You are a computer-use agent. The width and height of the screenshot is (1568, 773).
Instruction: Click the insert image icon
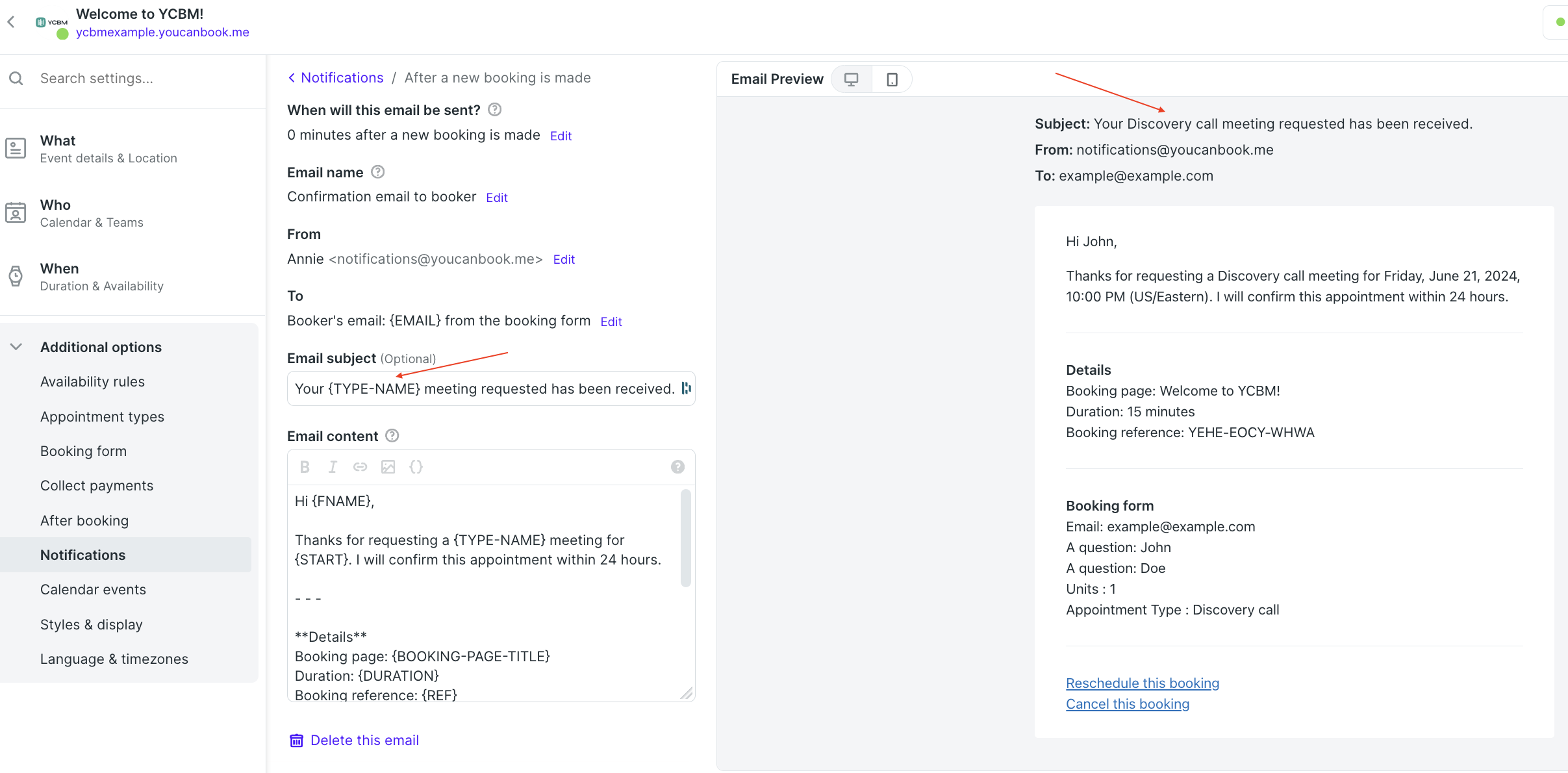388,467
